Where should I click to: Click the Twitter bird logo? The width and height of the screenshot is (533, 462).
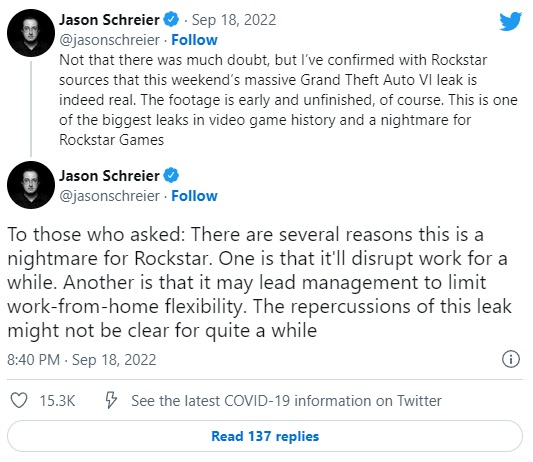click(510, 21)
